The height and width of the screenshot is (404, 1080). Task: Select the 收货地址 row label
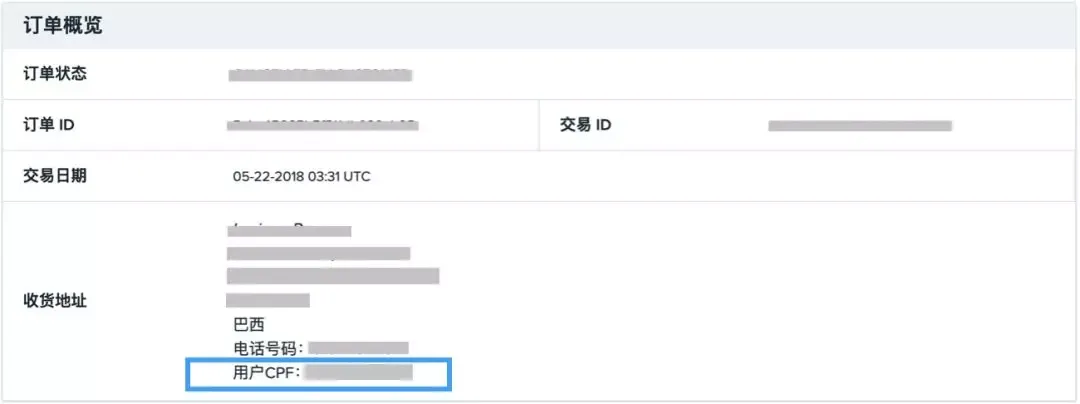click(x=56, y=300)
